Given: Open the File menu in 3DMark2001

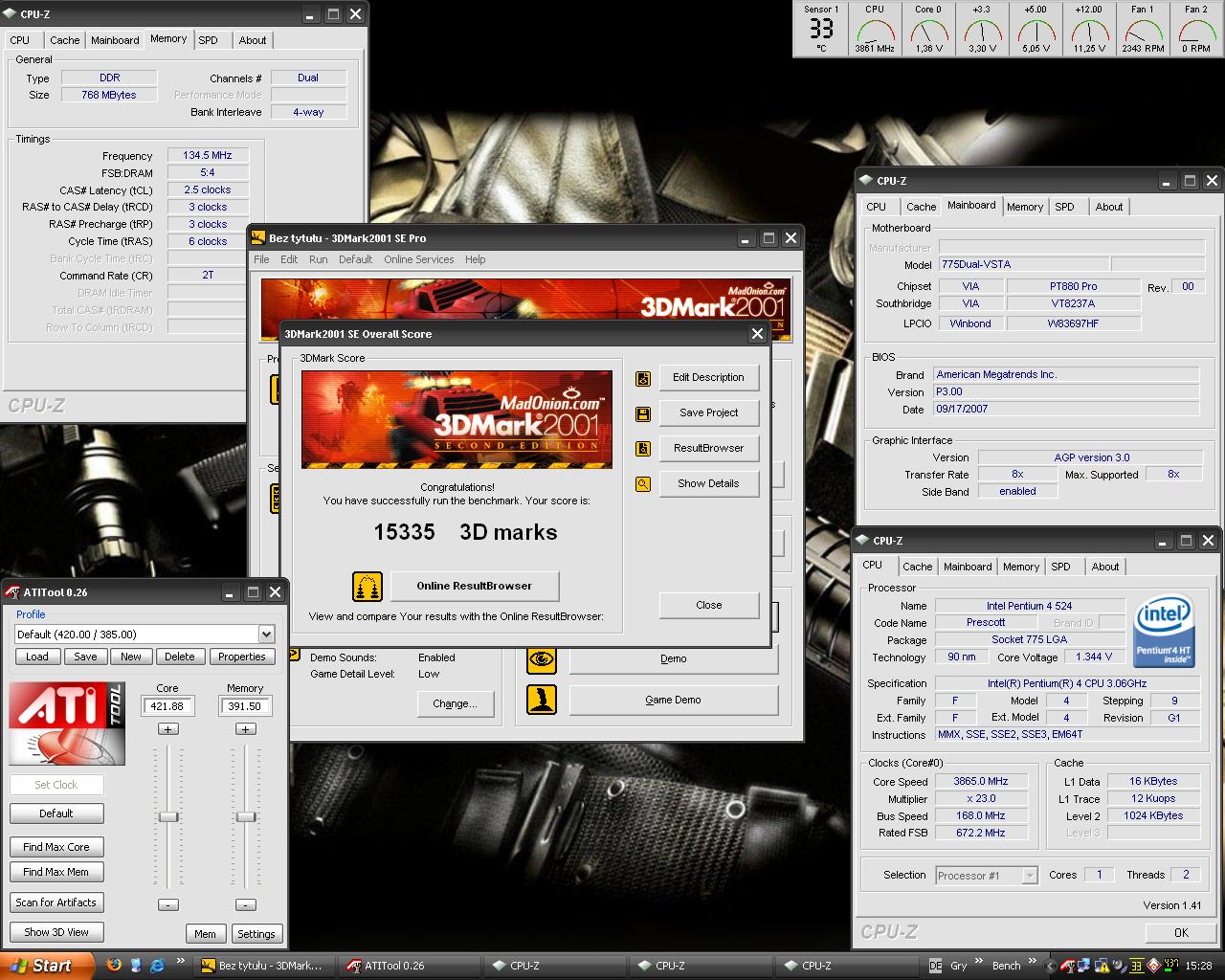Looking at the screenshot, I should pyautogui.click(x=261, y=259).
